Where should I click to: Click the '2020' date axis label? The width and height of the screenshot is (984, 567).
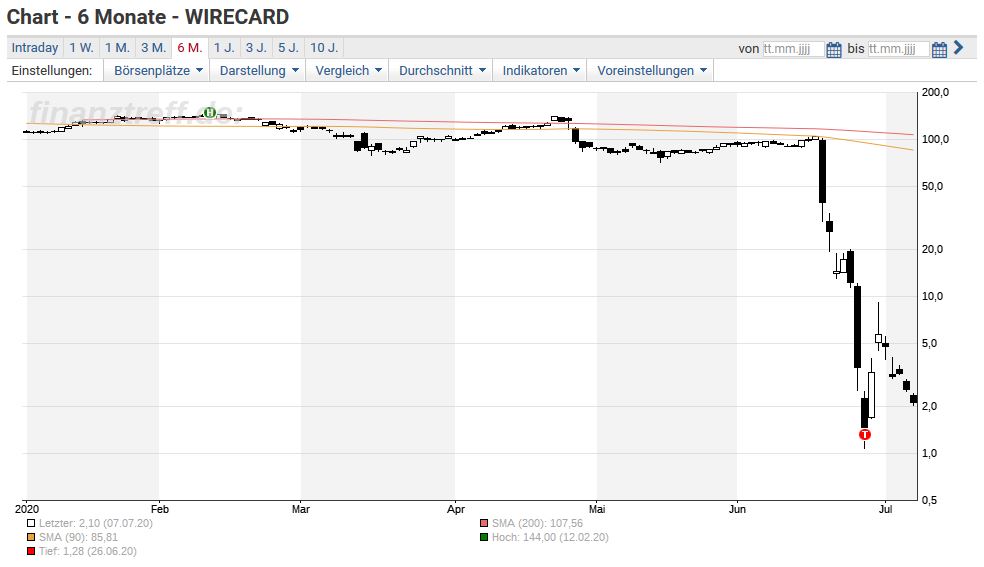(x=26, y=509)
